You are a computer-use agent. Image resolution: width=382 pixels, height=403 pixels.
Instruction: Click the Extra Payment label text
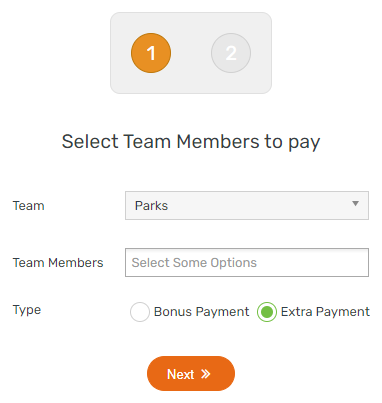pyautogui.click(x=325, y=312)
